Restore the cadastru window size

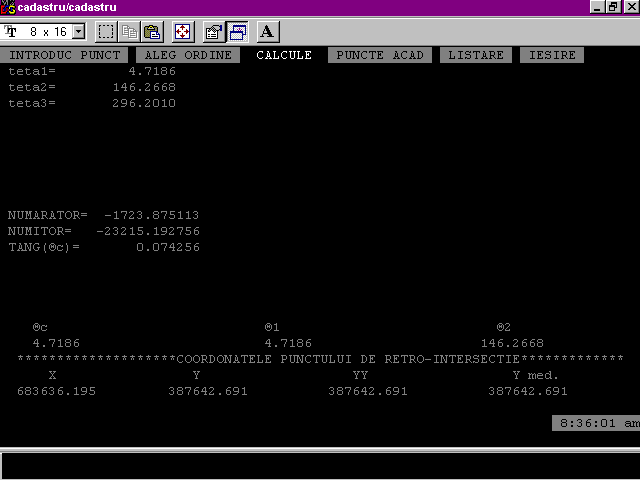pos(614,7)
